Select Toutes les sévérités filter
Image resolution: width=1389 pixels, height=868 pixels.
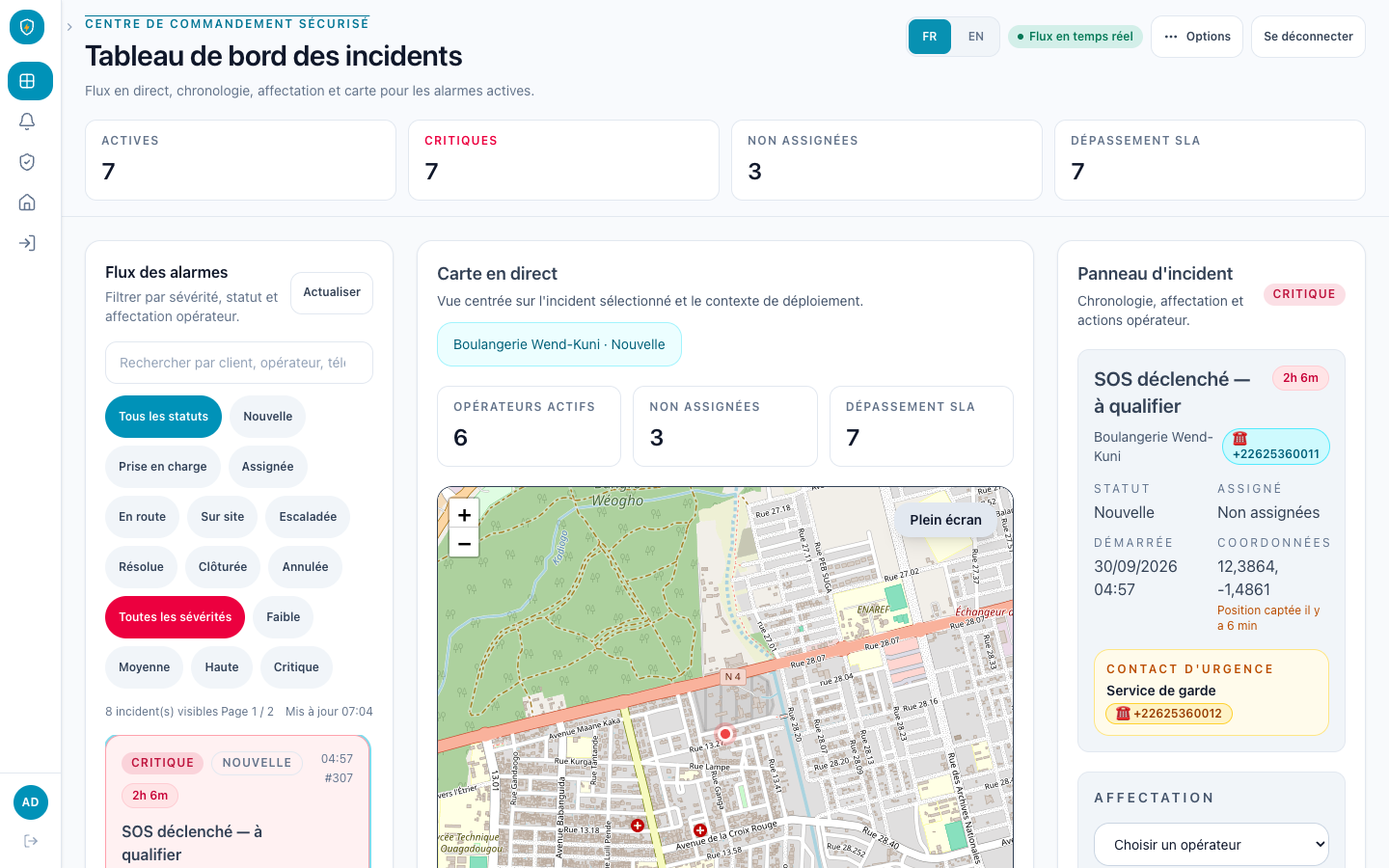[x=175, y=617]
